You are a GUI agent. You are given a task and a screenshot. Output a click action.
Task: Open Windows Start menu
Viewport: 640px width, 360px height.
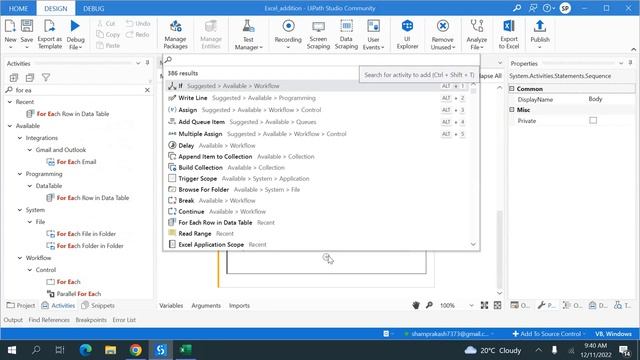[12, 350]
